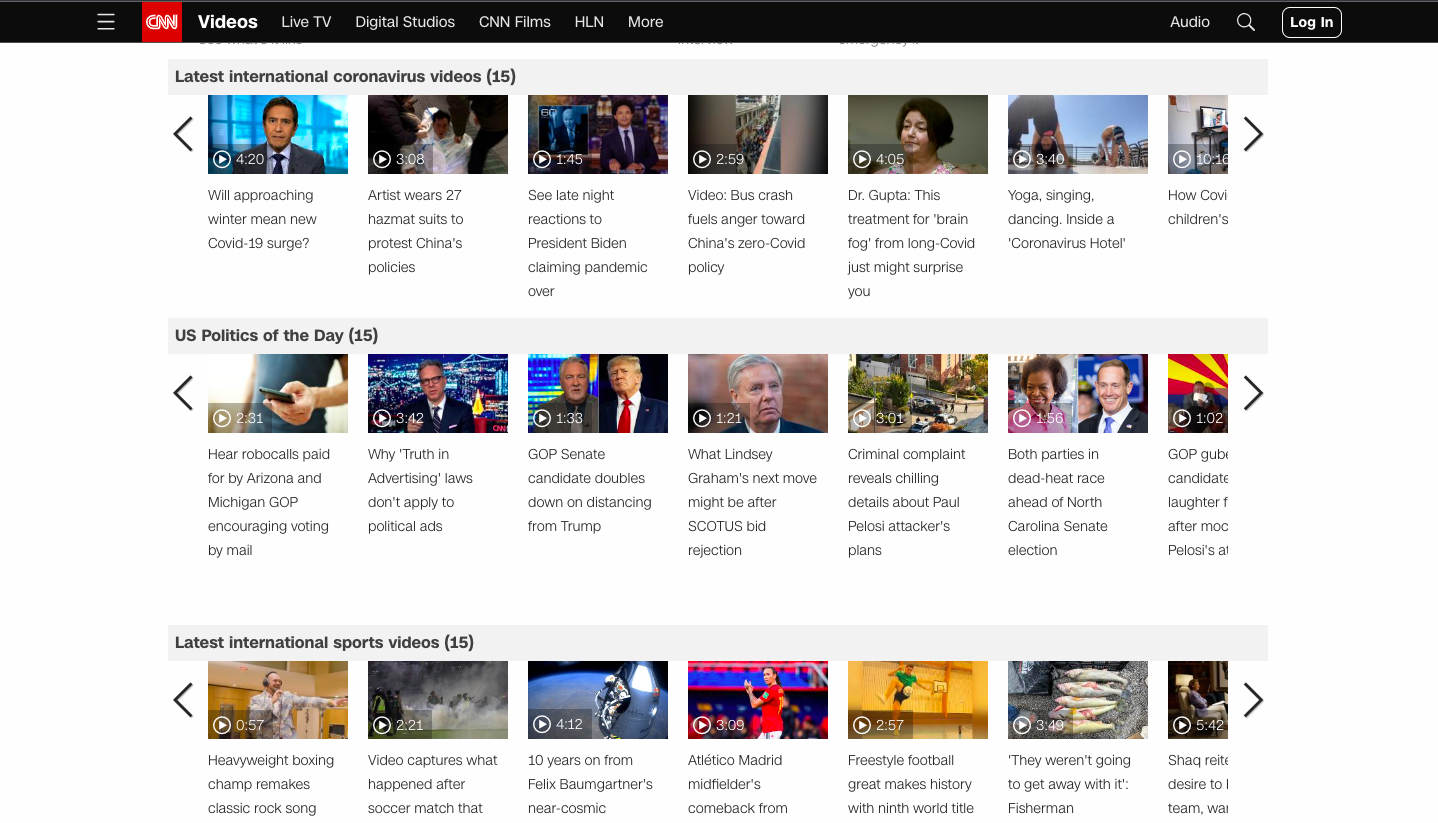Open the Audio section
Screen dimensions: 1438x823
pyautogui.click(x=1189, y=21)
